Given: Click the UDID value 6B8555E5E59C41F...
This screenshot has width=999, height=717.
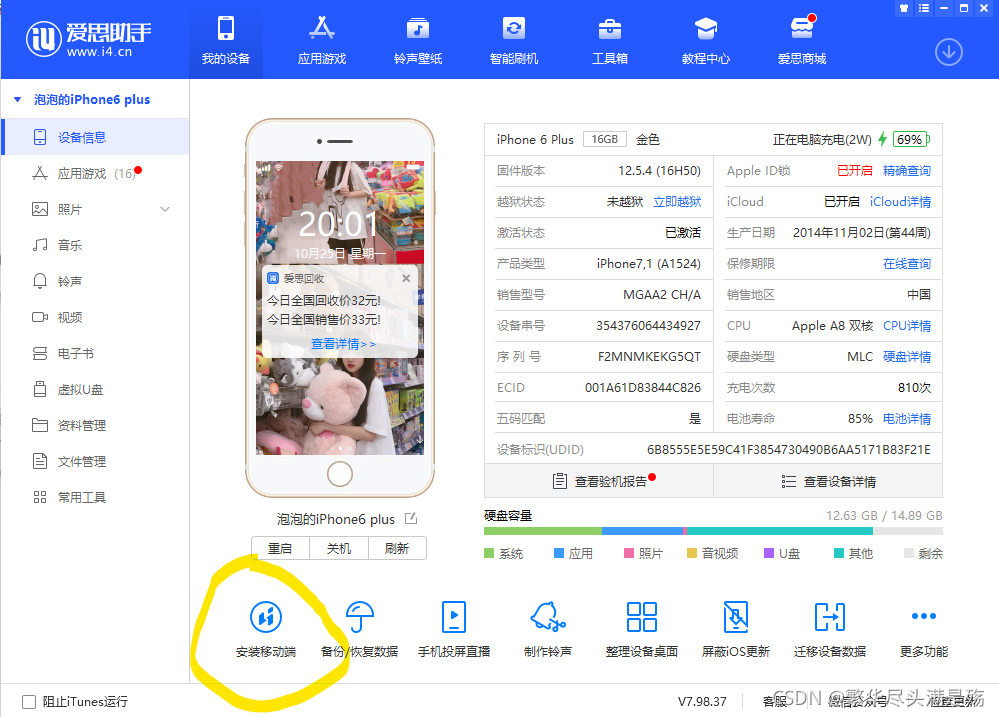Looking at the screenshot, I should tap(789, 450).
